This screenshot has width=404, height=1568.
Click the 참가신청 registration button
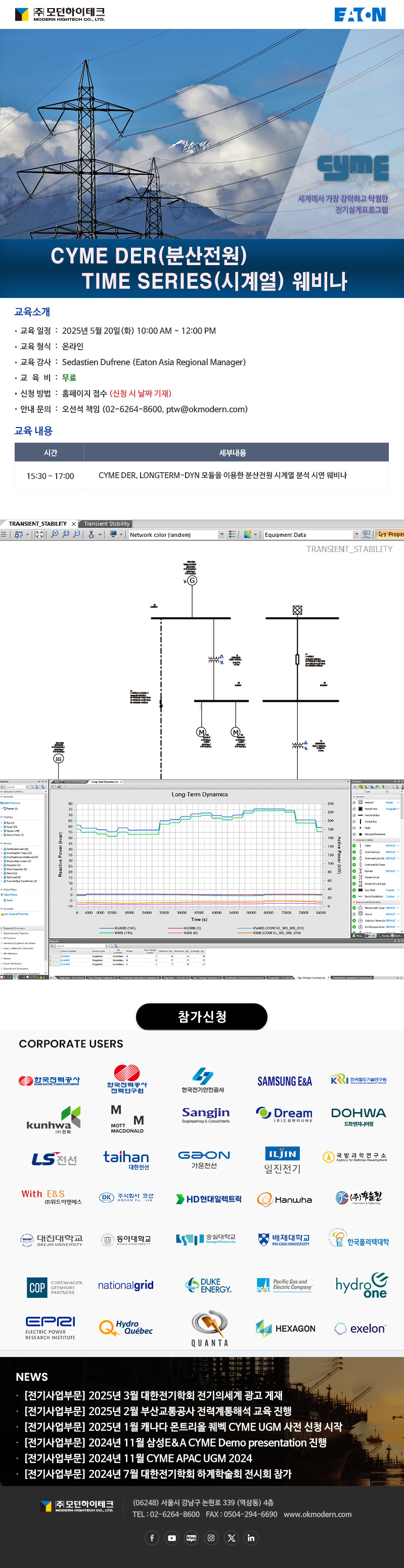[201, 1016]
